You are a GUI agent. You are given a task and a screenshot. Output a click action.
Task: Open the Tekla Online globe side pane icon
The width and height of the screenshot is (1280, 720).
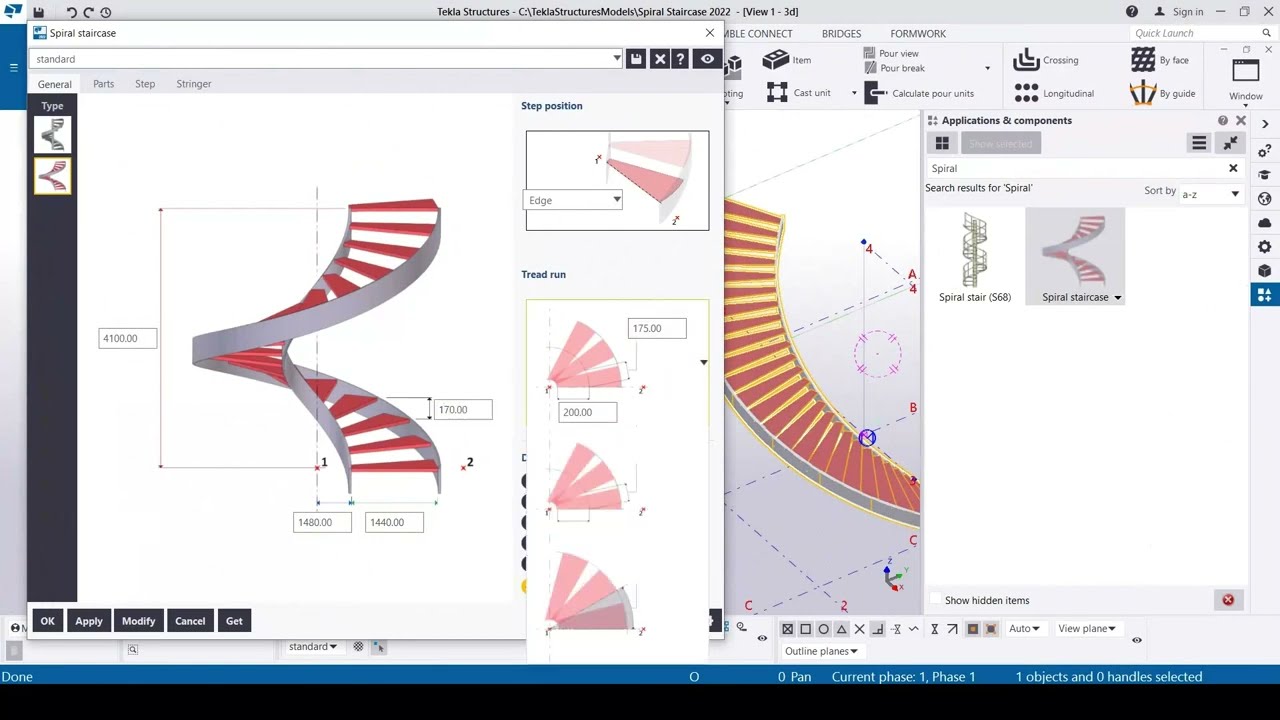pos(1265,199)
